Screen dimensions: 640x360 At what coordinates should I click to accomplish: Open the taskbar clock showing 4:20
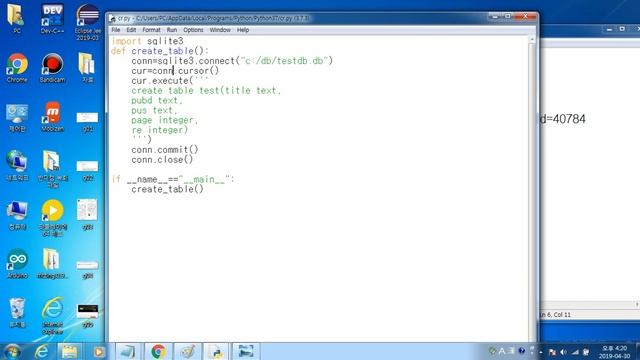[615, 352]
